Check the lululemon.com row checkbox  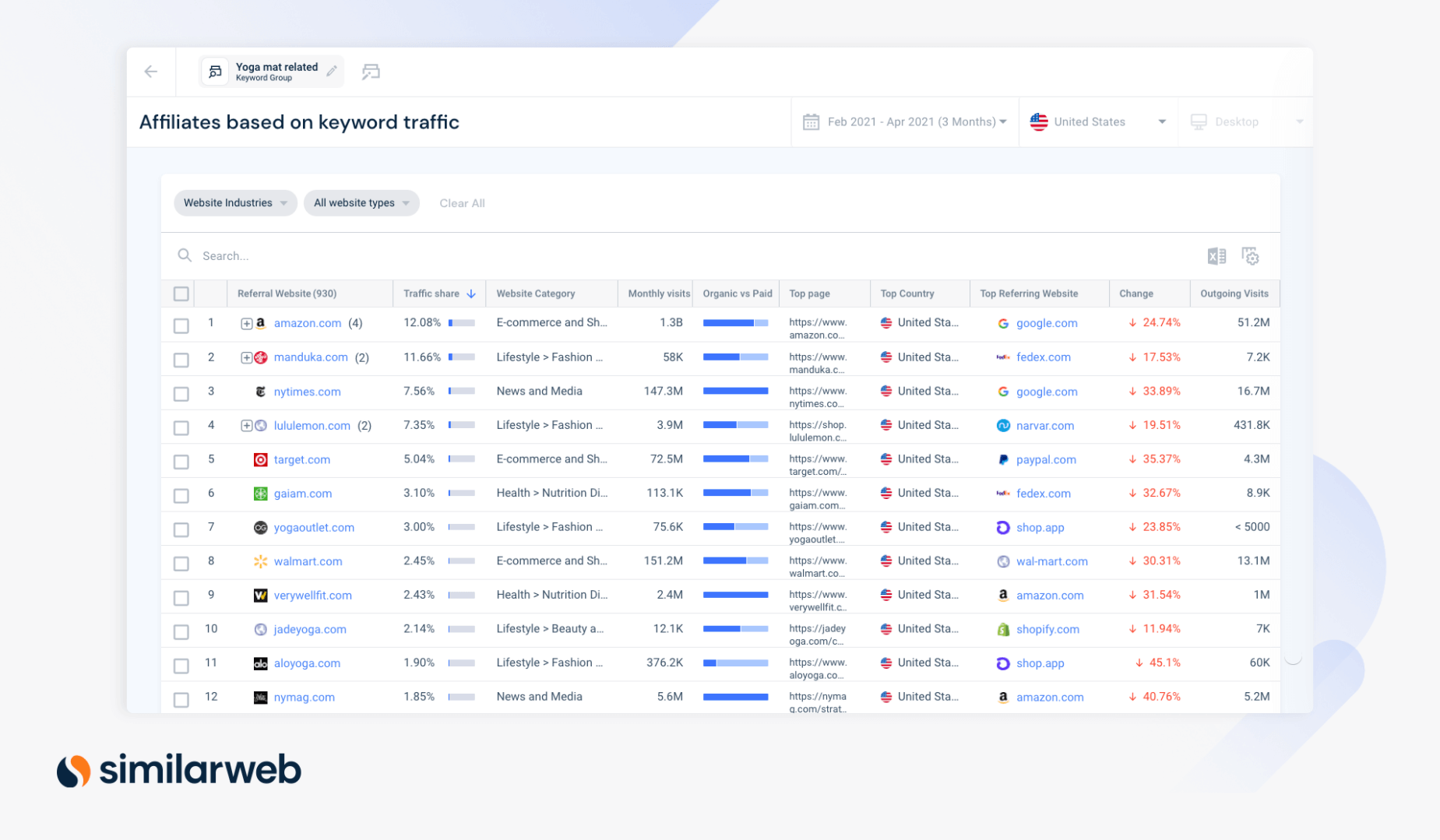click(x=181, y=427)
